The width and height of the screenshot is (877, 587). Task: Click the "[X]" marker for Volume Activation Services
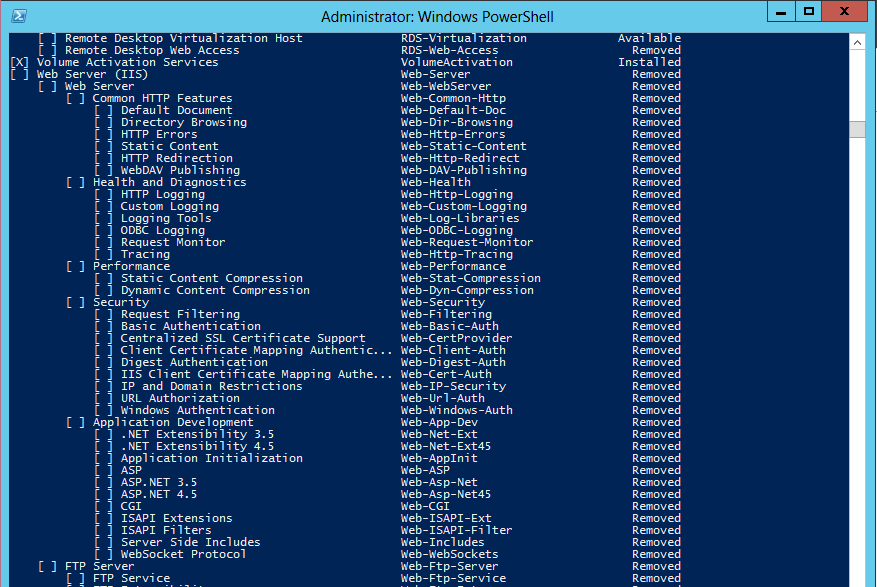[x=20, y=62]
